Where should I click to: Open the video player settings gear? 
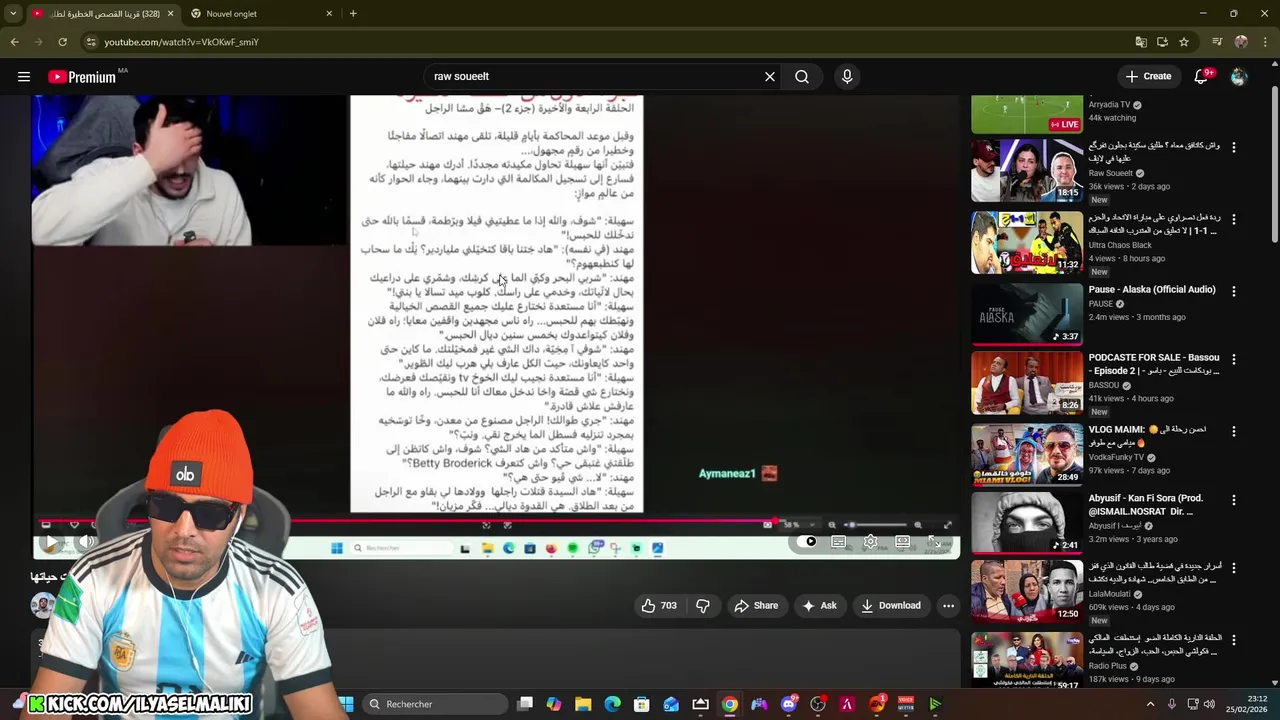[871, 542]
